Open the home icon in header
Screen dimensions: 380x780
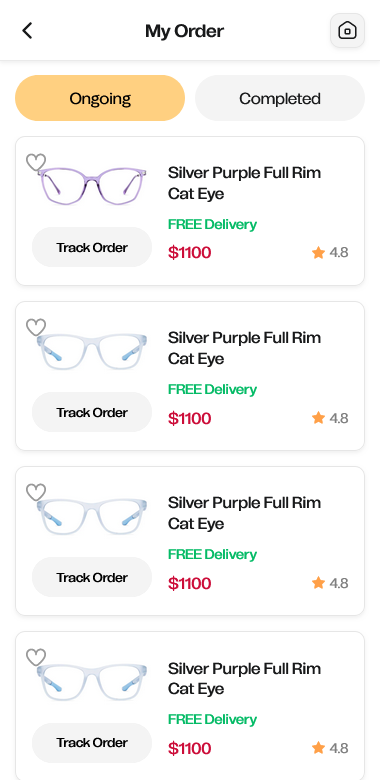pos(347,31)
